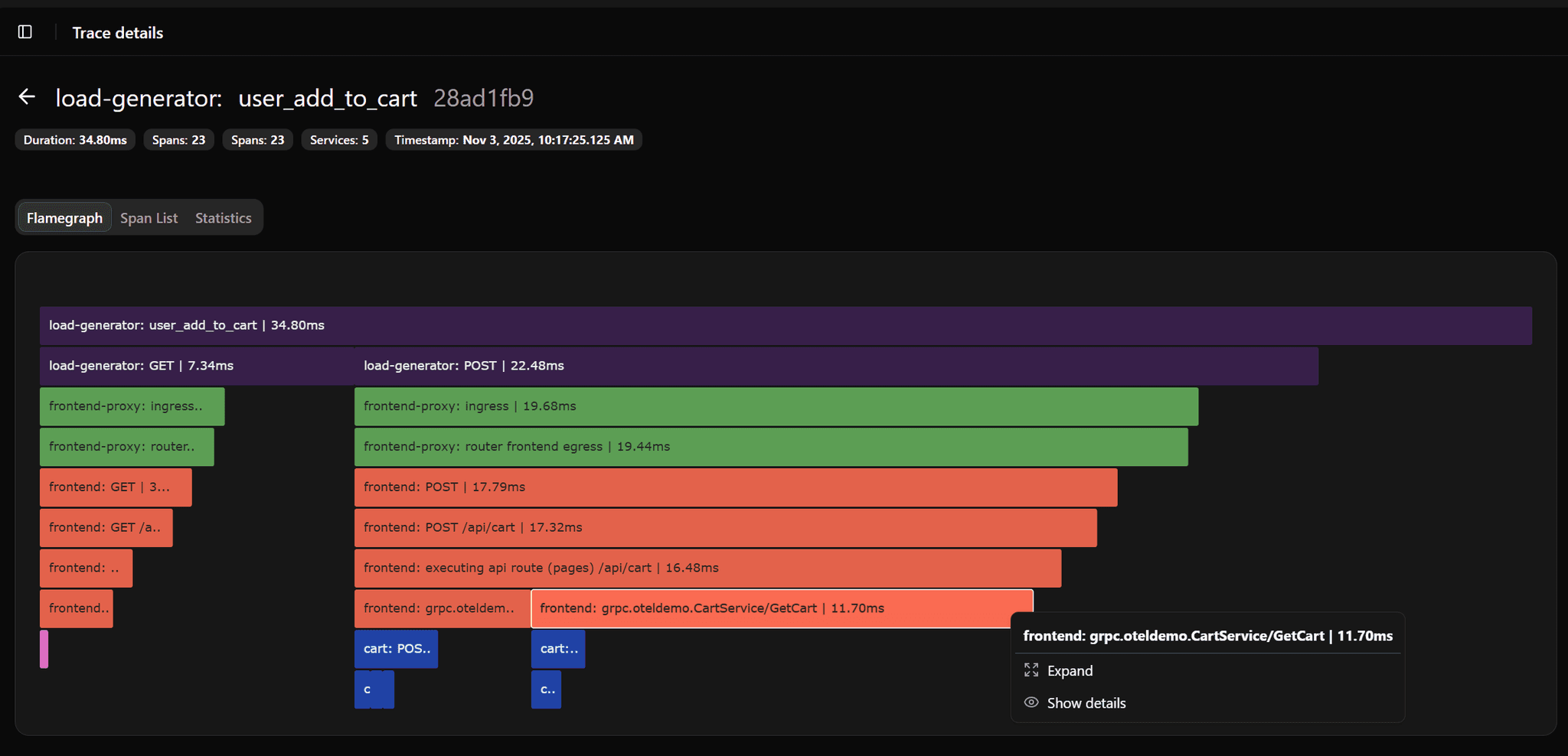Click executing api route (pages) span
The width and height of the screenshot is (1568, 756).
tap(707, 569)
